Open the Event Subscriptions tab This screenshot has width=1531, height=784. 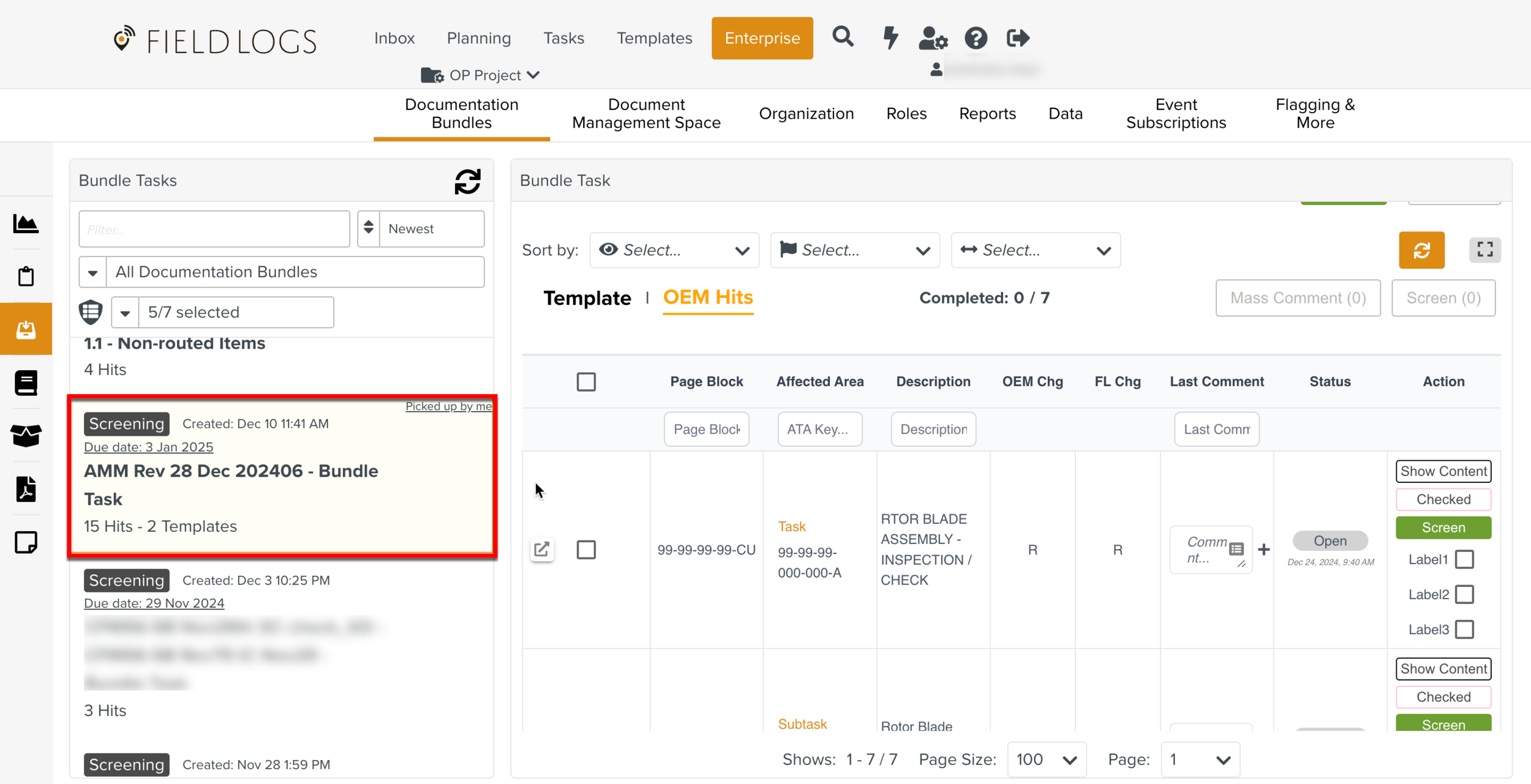1176,113
